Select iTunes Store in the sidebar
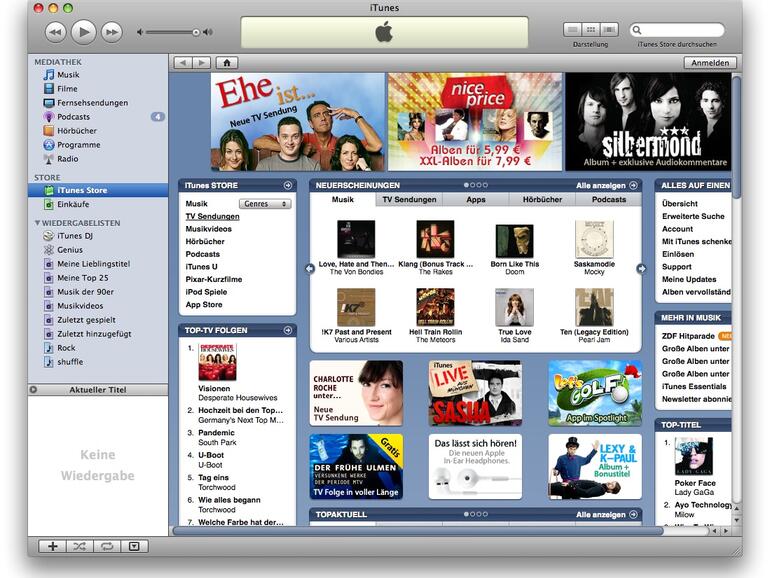 [98, 190]
